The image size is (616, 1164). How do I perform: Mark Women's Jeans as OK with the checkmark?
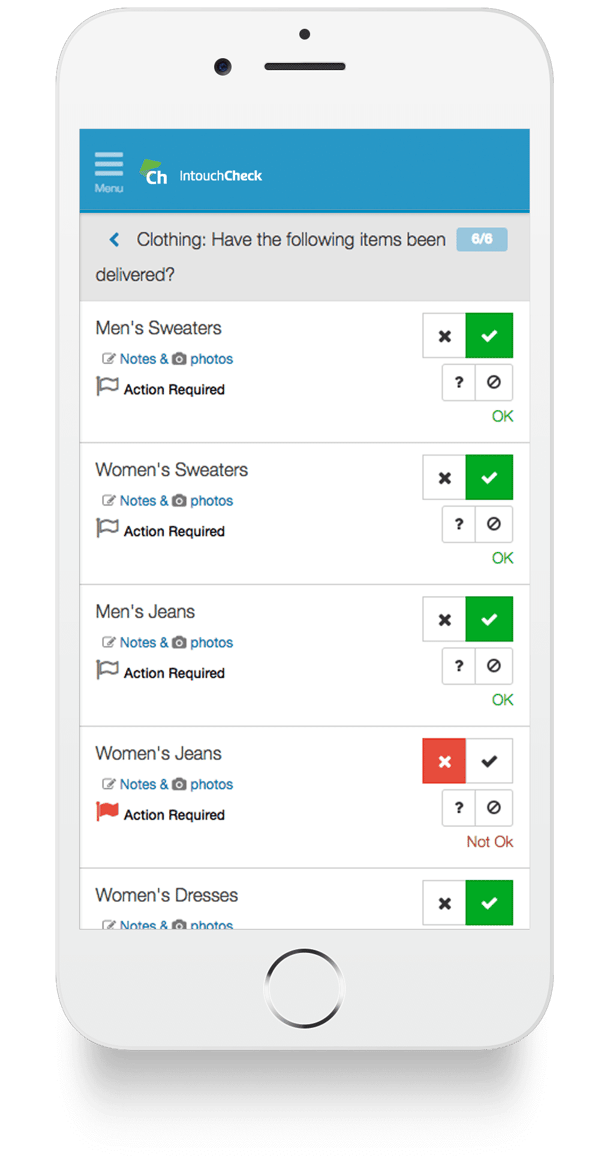pyautogui.click(x=490, y=762)
